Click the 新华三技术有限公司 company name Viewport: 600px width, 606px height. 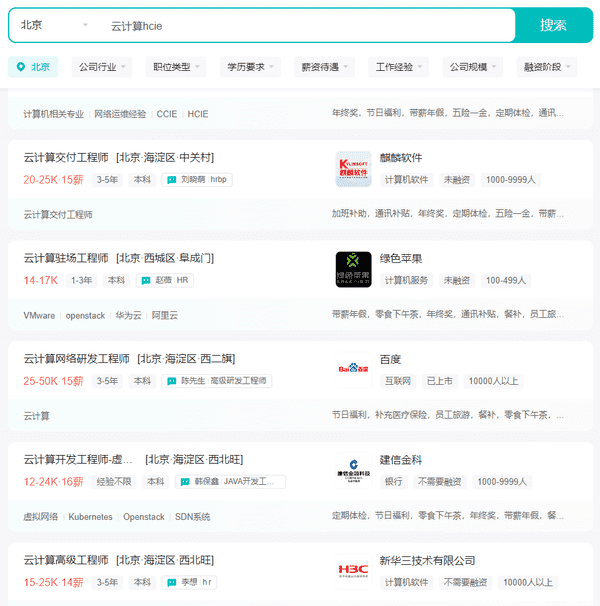point(427,560)
